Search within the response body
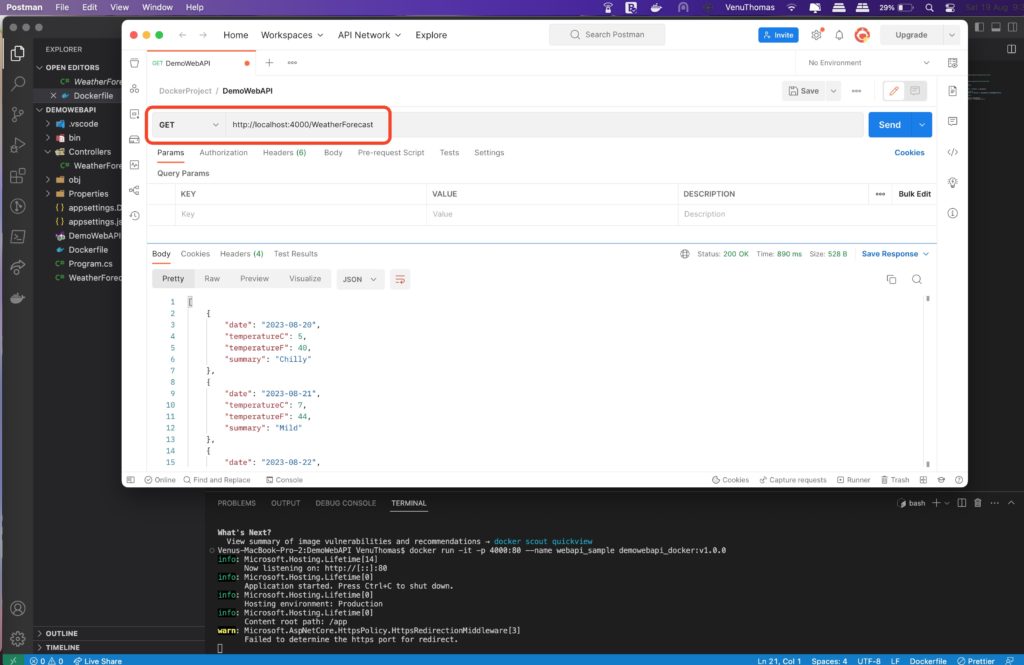This screenshot has width=1024, height=665. click(917, 280)
